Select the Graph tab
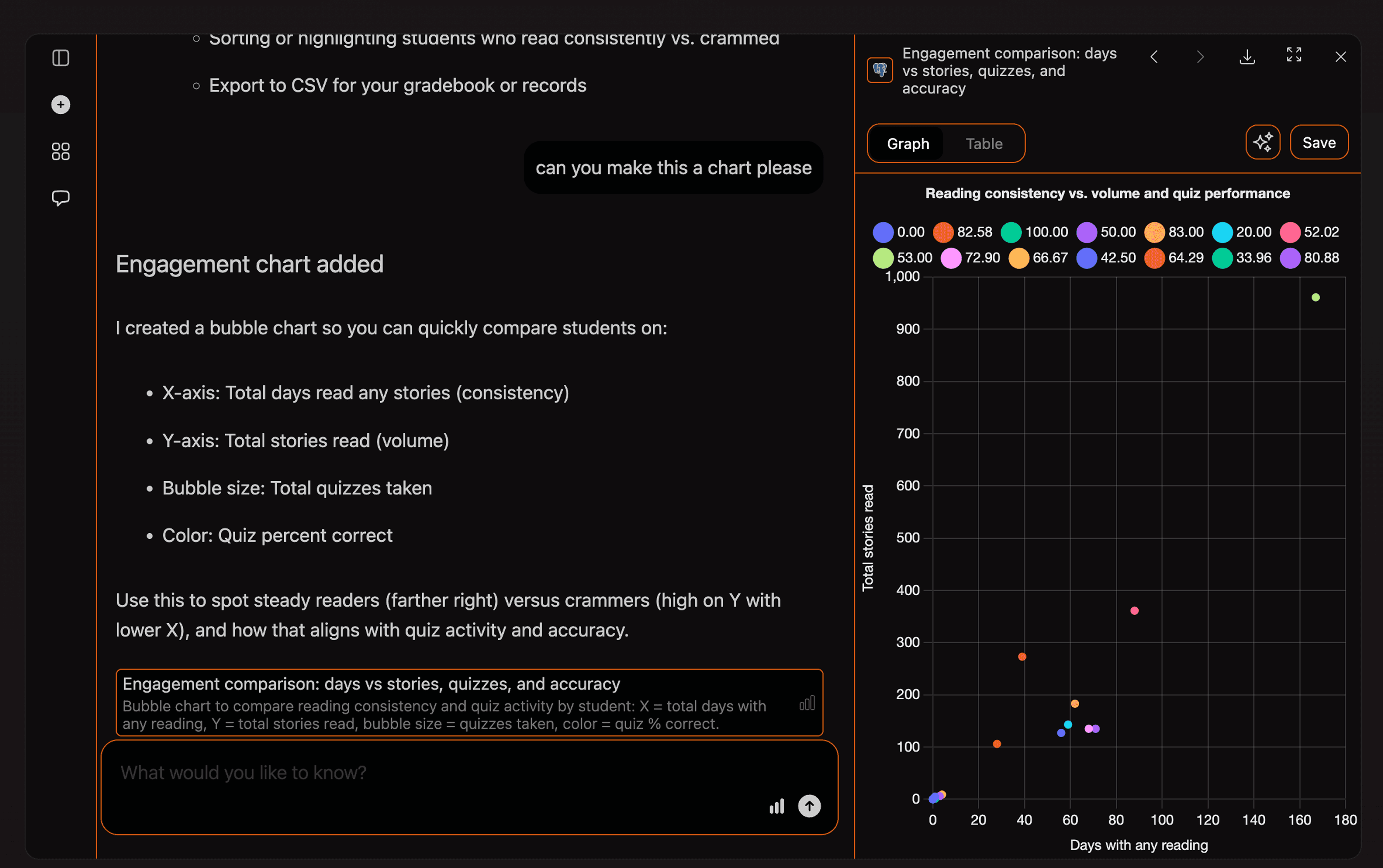 coord(907,143)
